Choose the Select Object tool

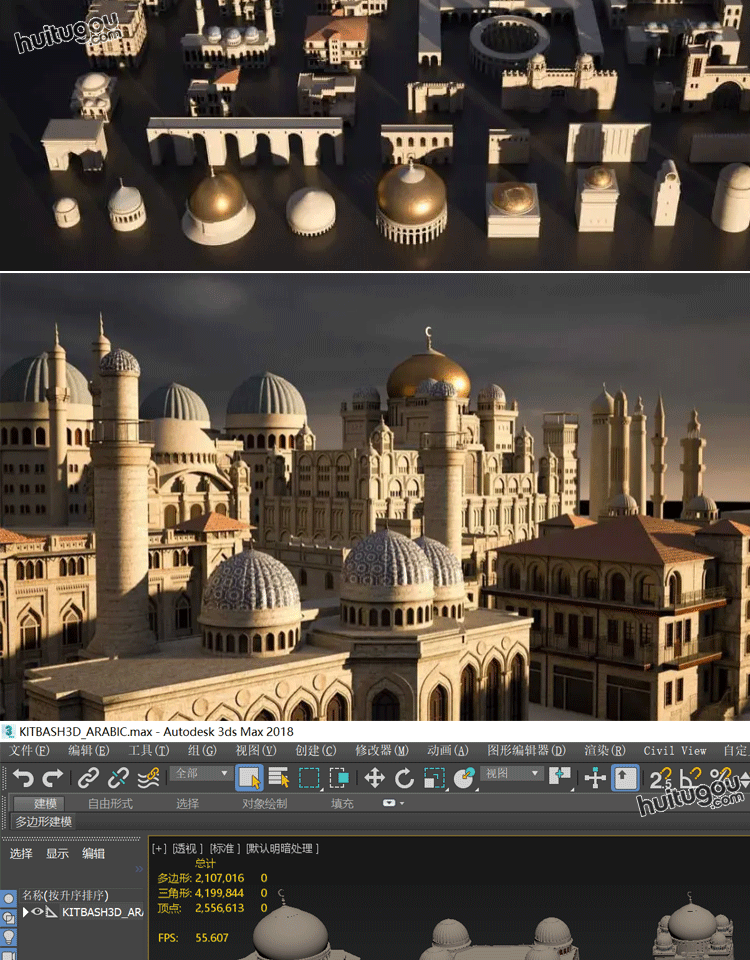250,777
